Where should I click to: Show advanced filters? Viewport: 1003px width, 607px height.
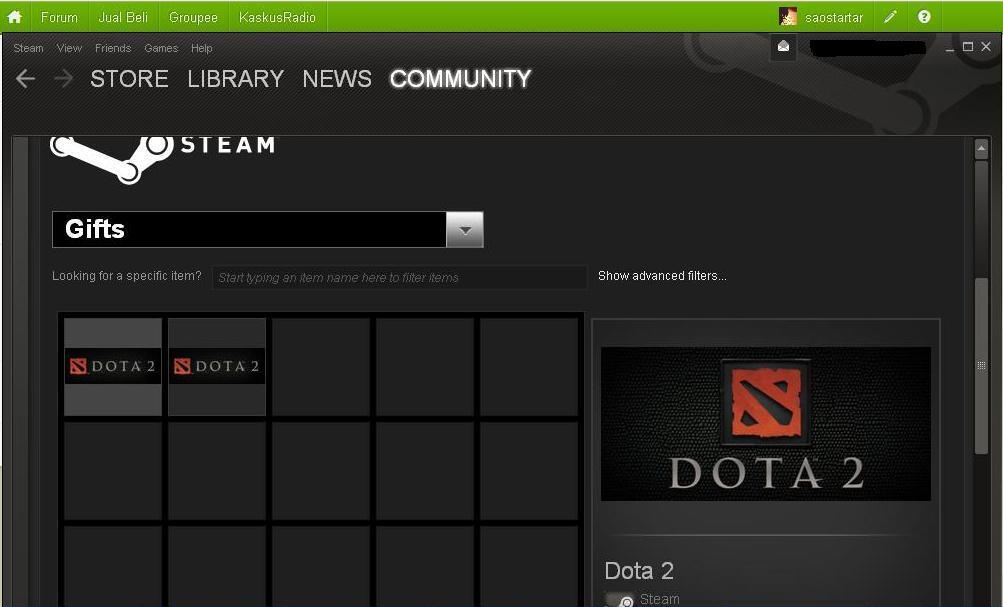click(x=662, y=276)
